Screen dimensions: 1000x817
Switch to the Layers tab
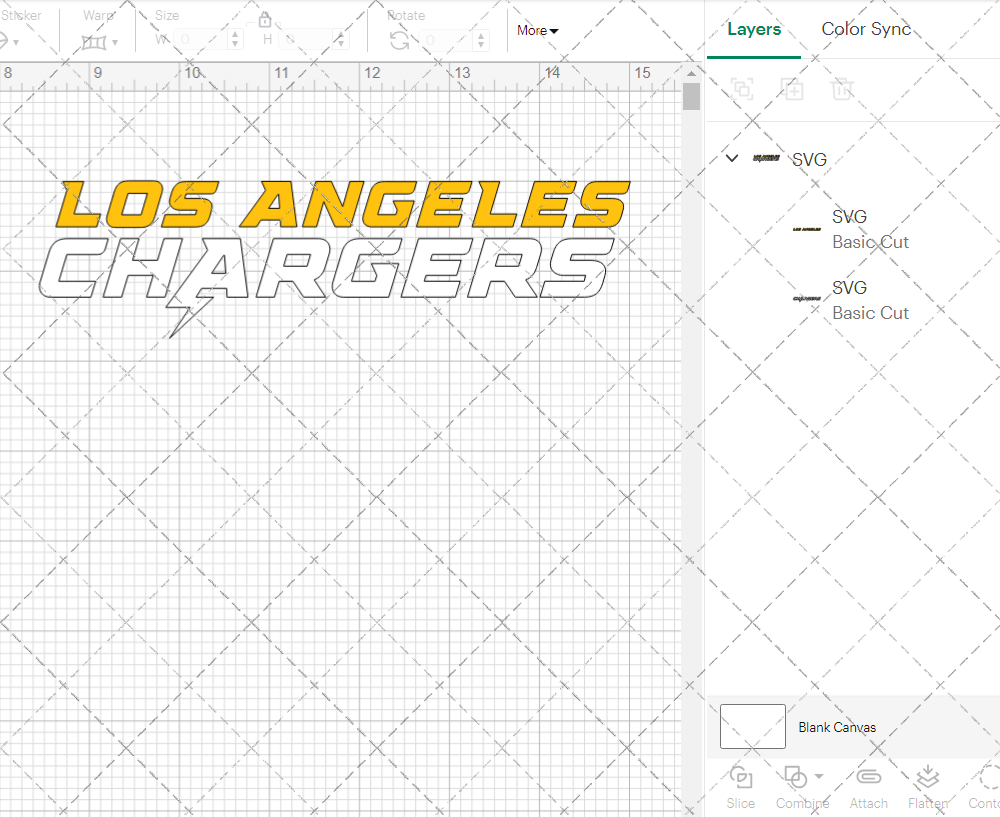coord(754,29)
